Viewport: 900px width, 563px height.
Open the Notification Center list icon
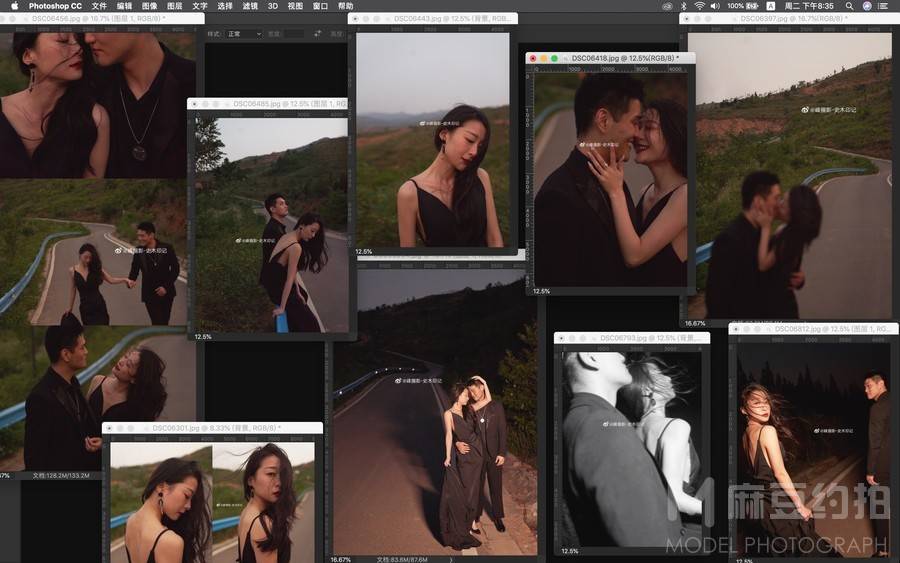(884, 6)
